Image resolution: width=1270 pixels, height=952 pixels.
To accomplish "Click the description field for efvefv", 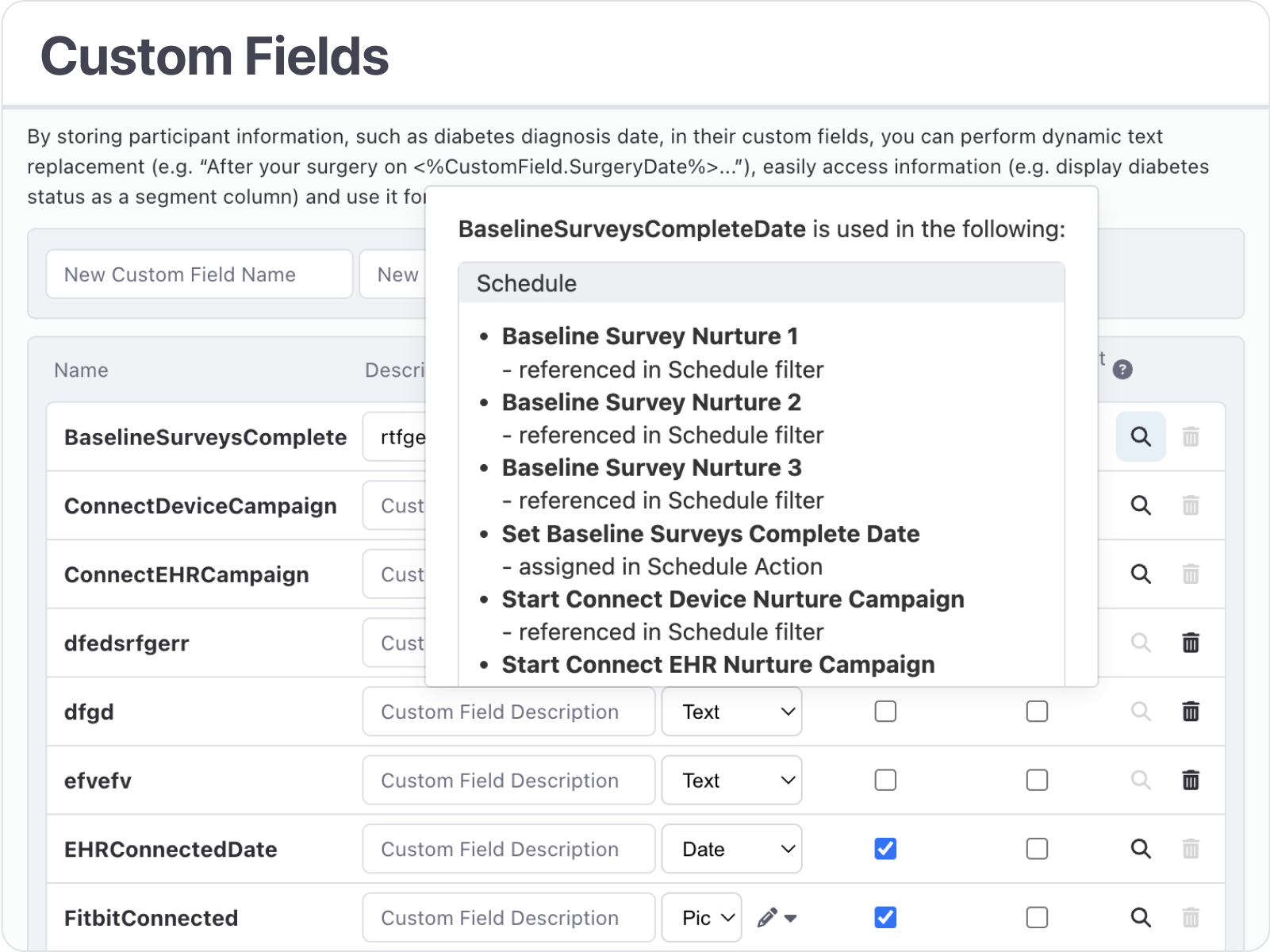I will click(508, 780).
